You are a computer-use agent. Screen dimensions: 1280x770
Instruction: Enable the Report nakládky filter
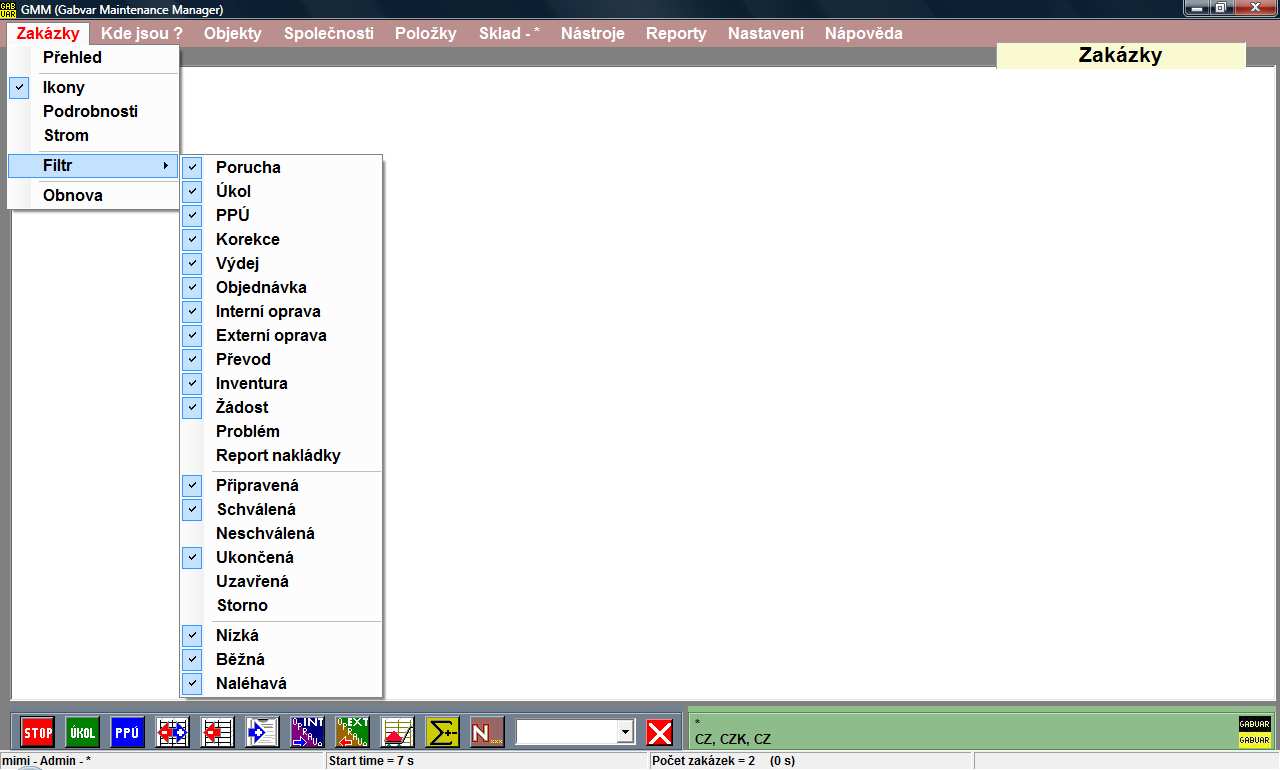click(282, 455)
